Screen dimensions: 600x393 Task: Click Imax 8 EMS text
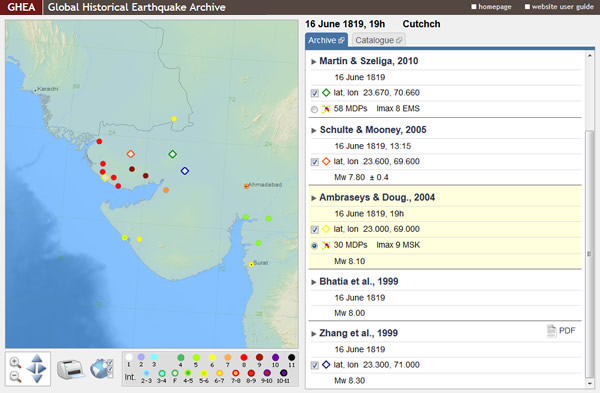[398, 109]
